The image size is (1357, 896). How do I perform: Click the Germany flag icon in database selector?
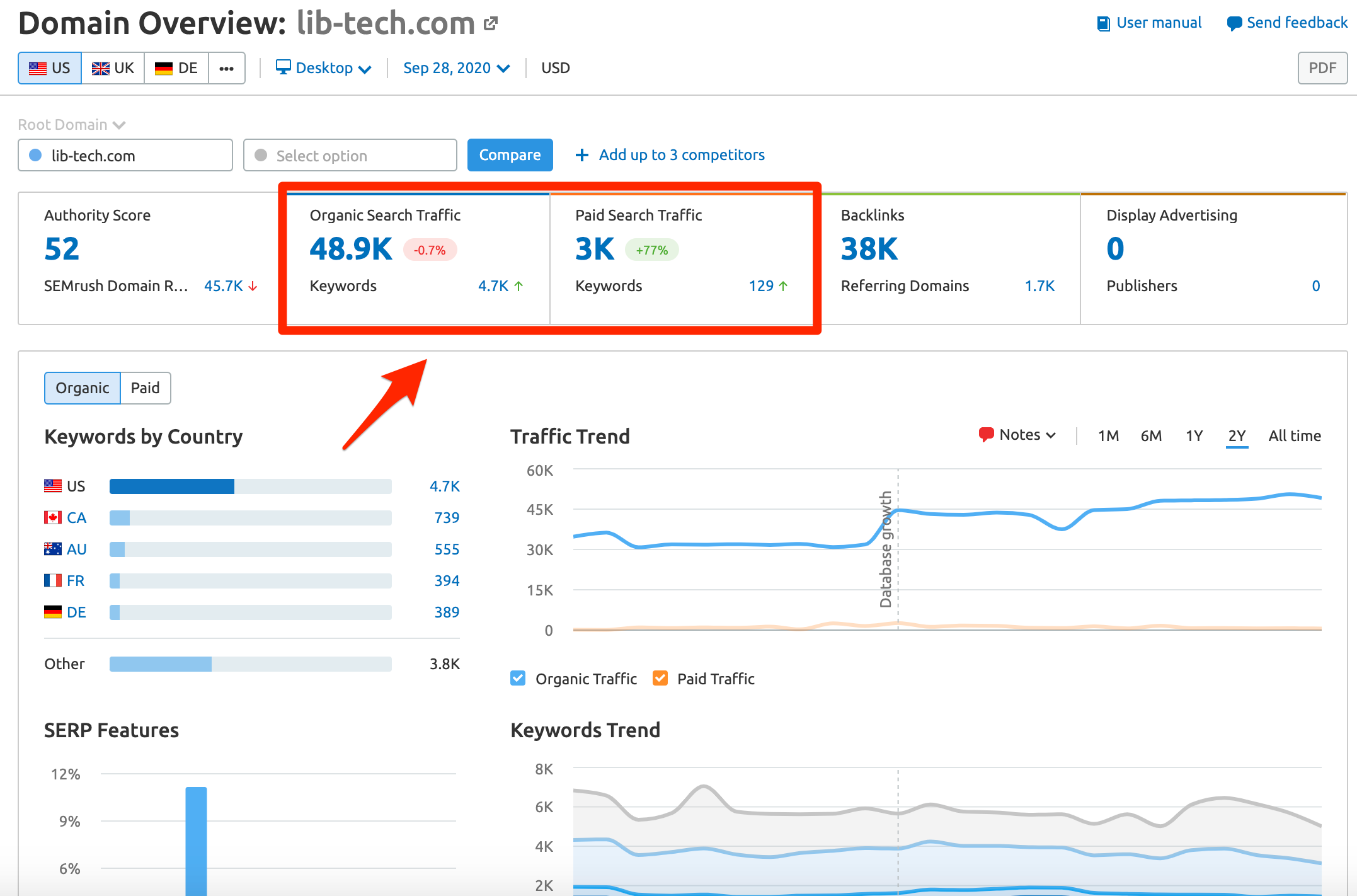[164, 68]
